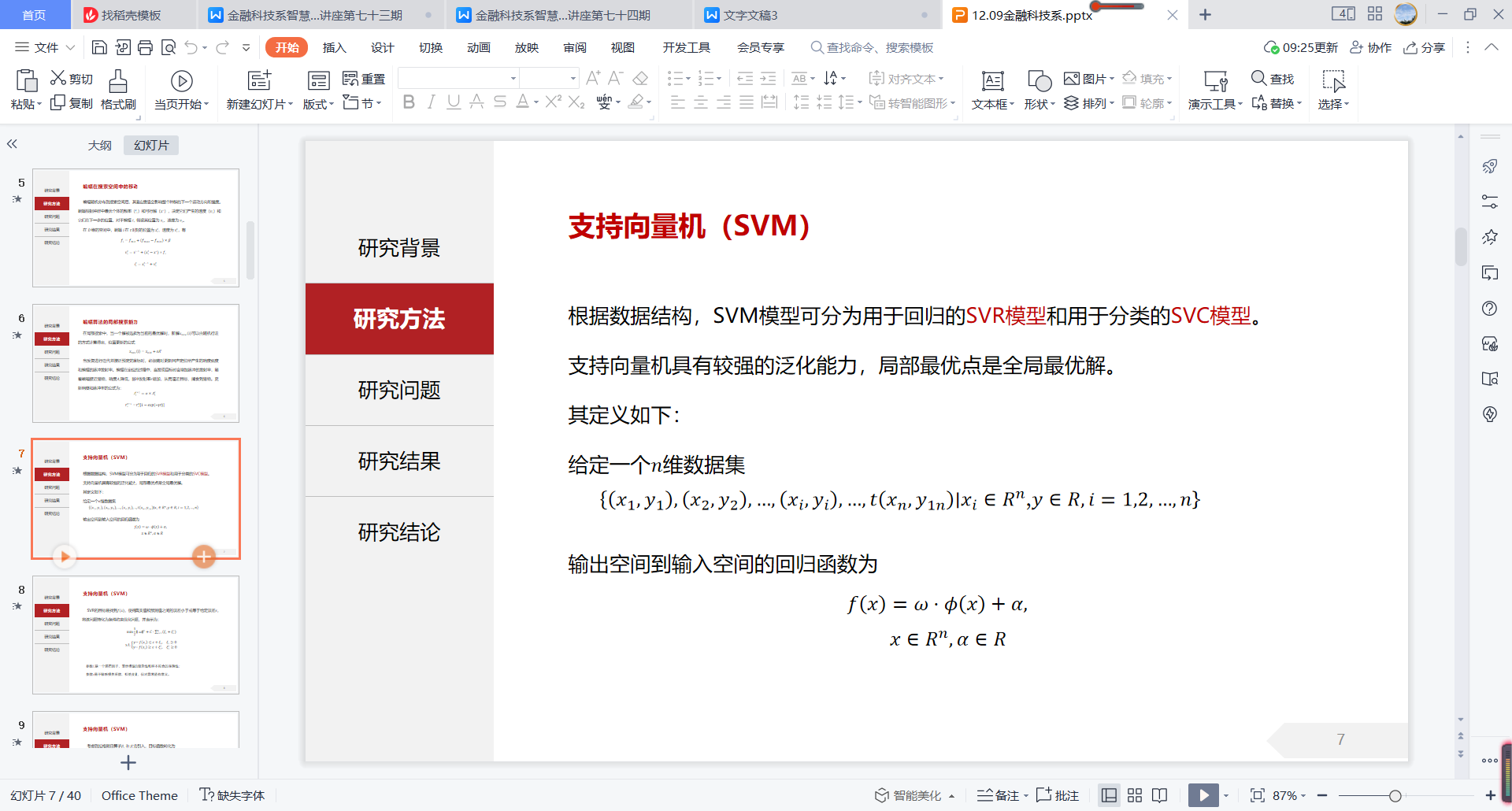Start slideshow from current slide icon

(x=181, y=81)
